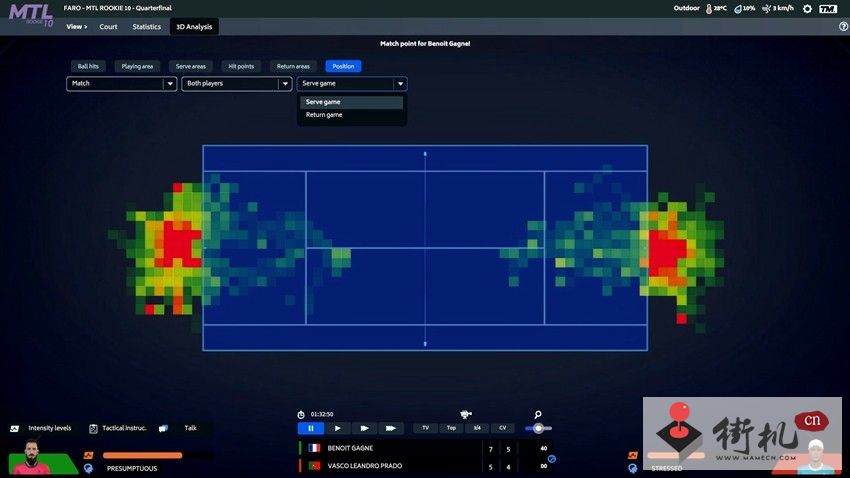Click the mood icon beside STRESSED
Screen dimensions: 850x478
click(632, 468)
